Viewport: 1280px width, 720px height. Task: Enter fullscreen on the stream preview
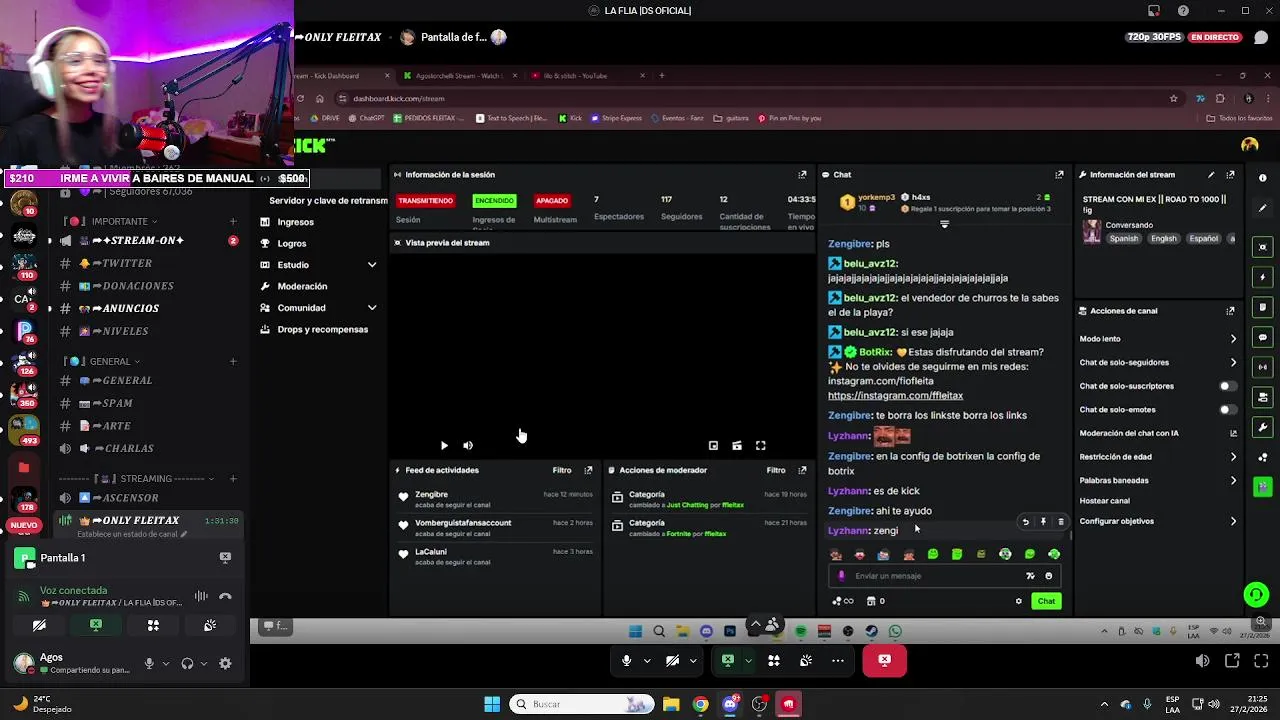tap(761, 446)
